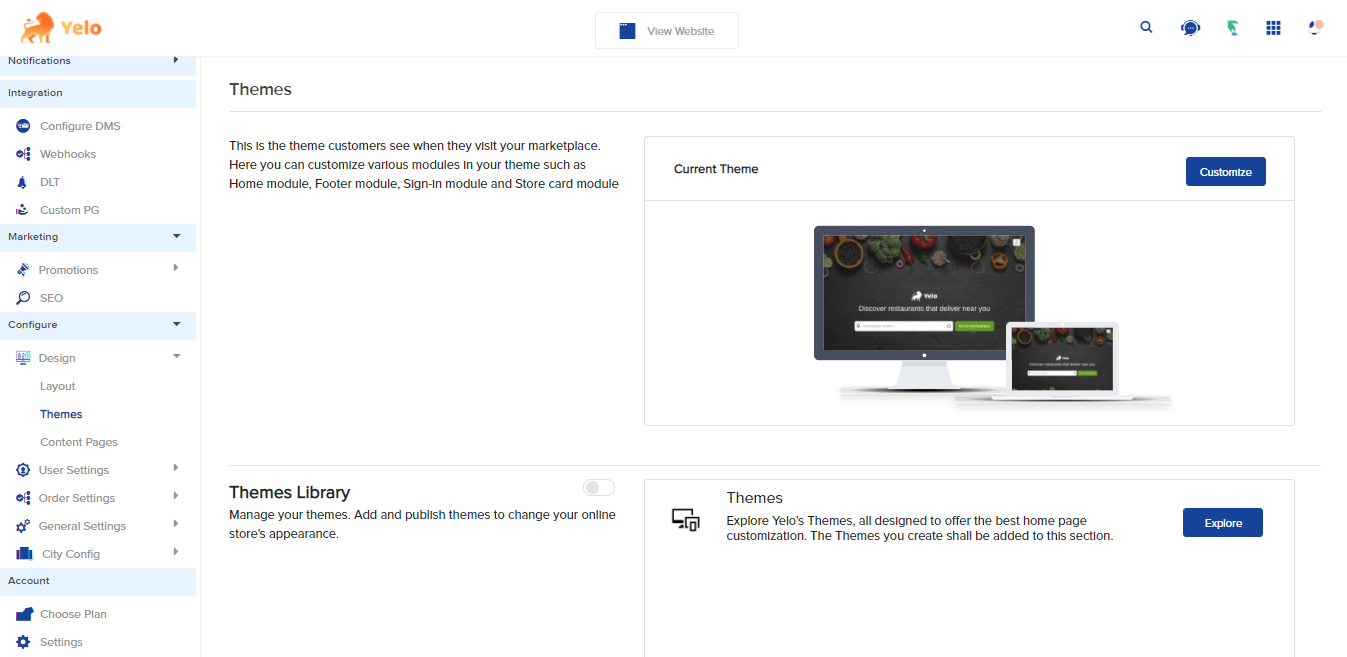Click the Explore themes button

1222,523
